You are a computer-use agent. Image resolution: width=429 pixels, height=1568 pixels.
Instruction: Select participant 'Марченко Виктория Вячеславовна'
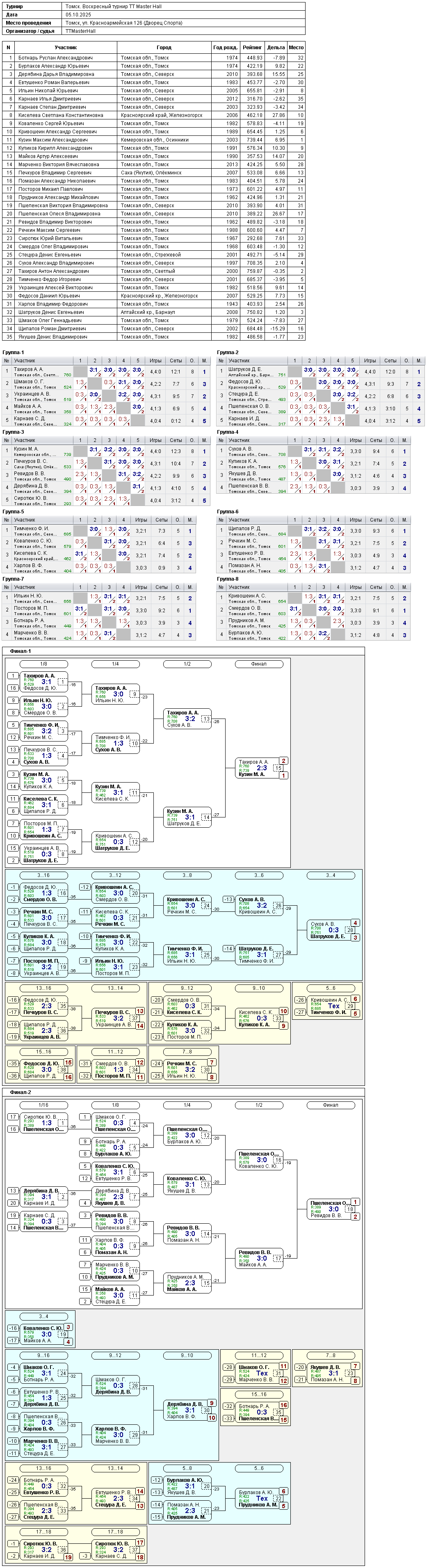(x=58, y=164)
